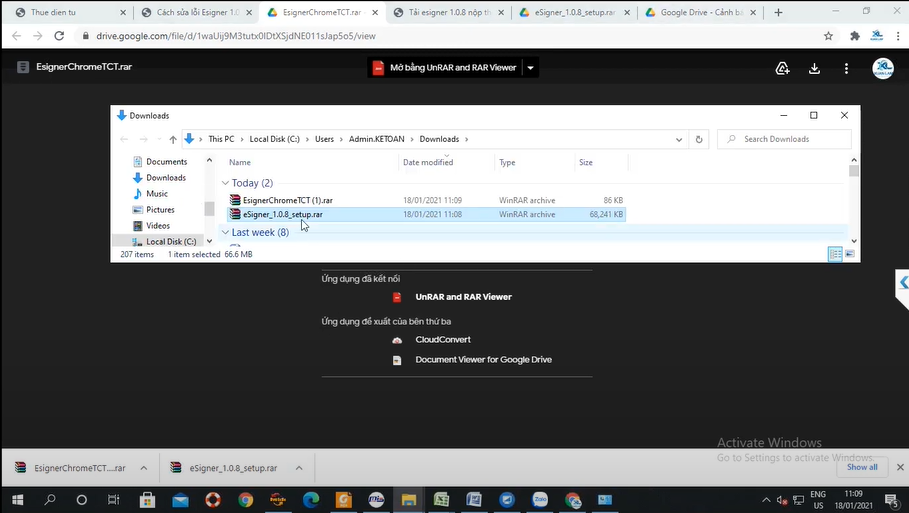909x513 pixels.
Task: Click the Search Downloads box
Action: point(784,139)
